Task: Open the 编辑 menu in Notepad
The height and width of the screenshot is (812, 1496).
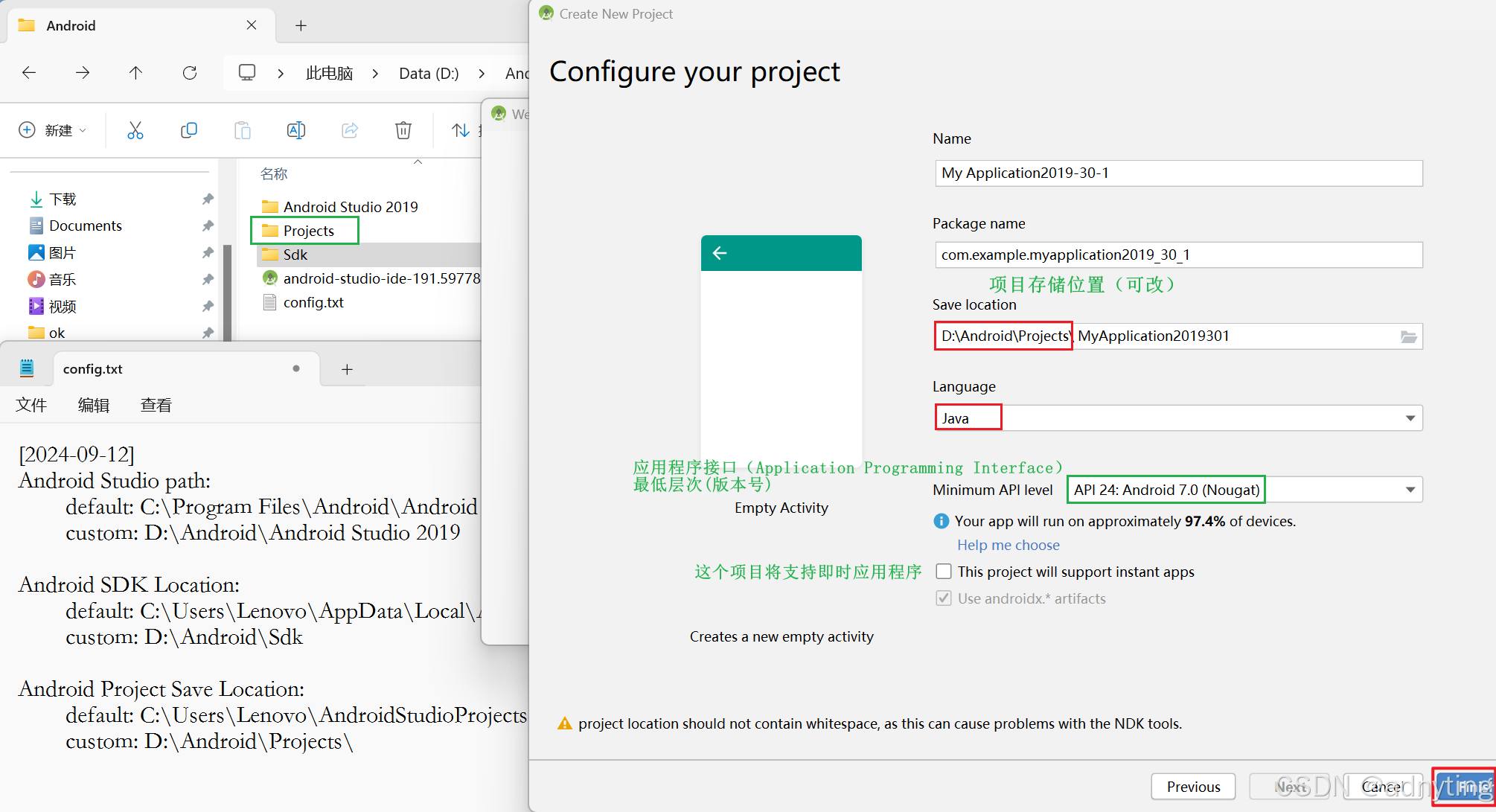Action: pos(94,405)
